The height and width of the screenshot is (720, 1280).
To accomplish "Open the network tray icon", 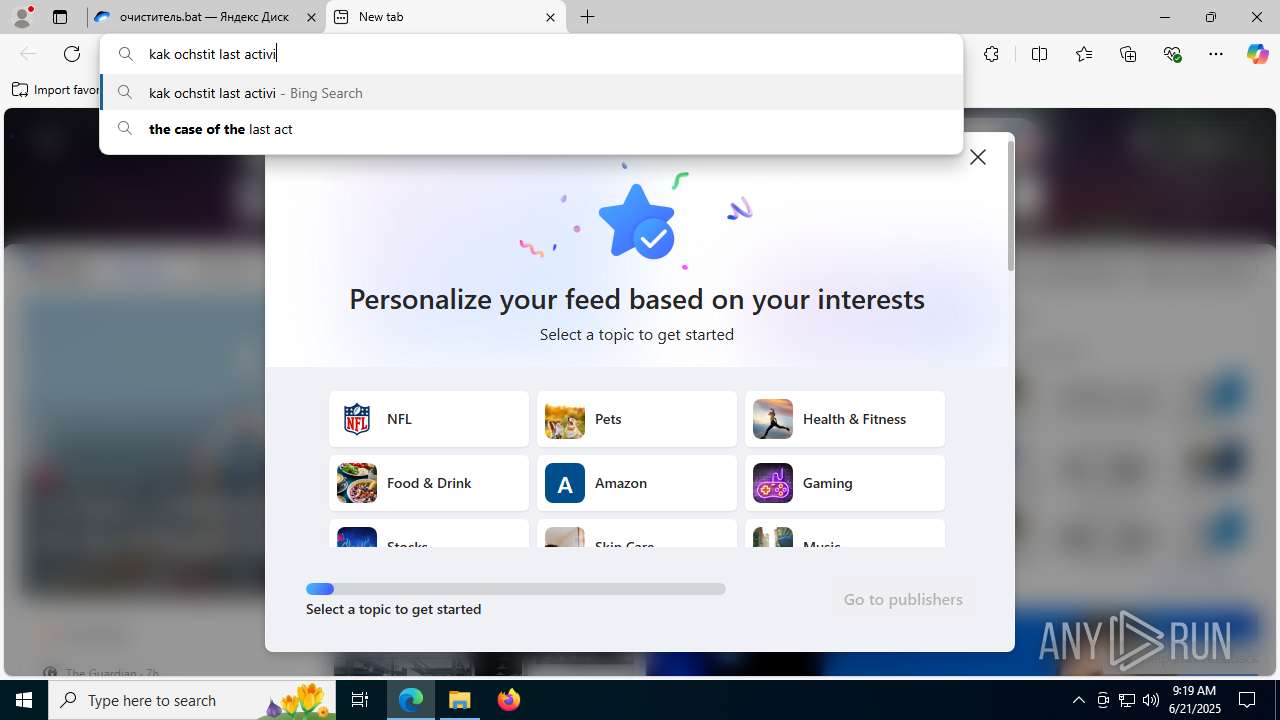I will pos(1127,700).
